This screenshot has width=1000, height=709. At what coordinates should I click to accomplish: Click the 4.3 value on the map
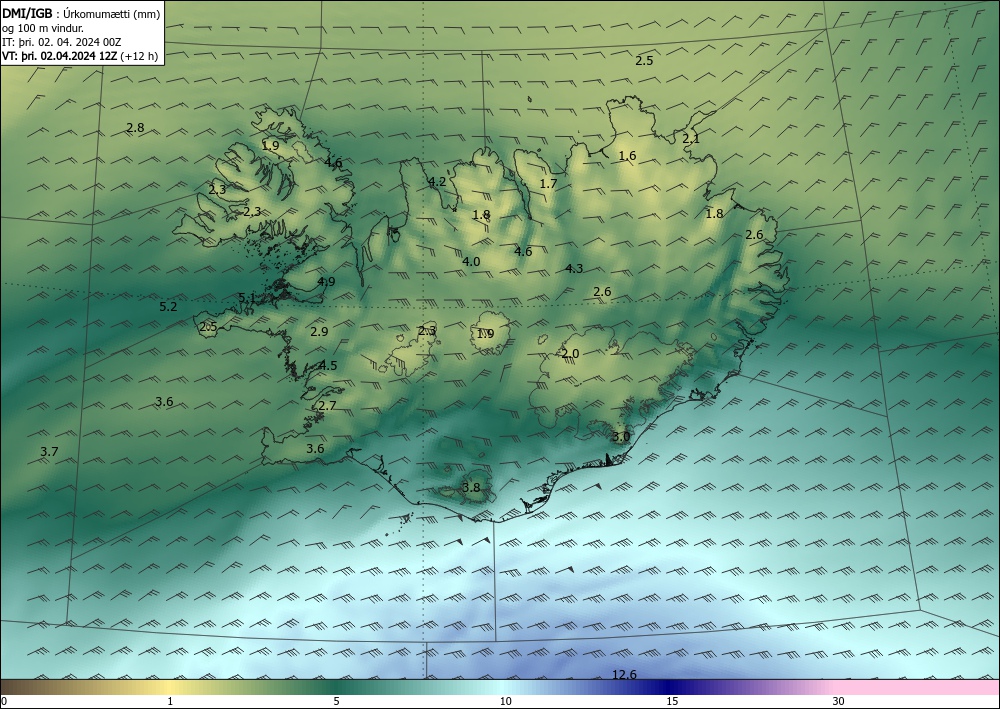click(x=574, y=268)
